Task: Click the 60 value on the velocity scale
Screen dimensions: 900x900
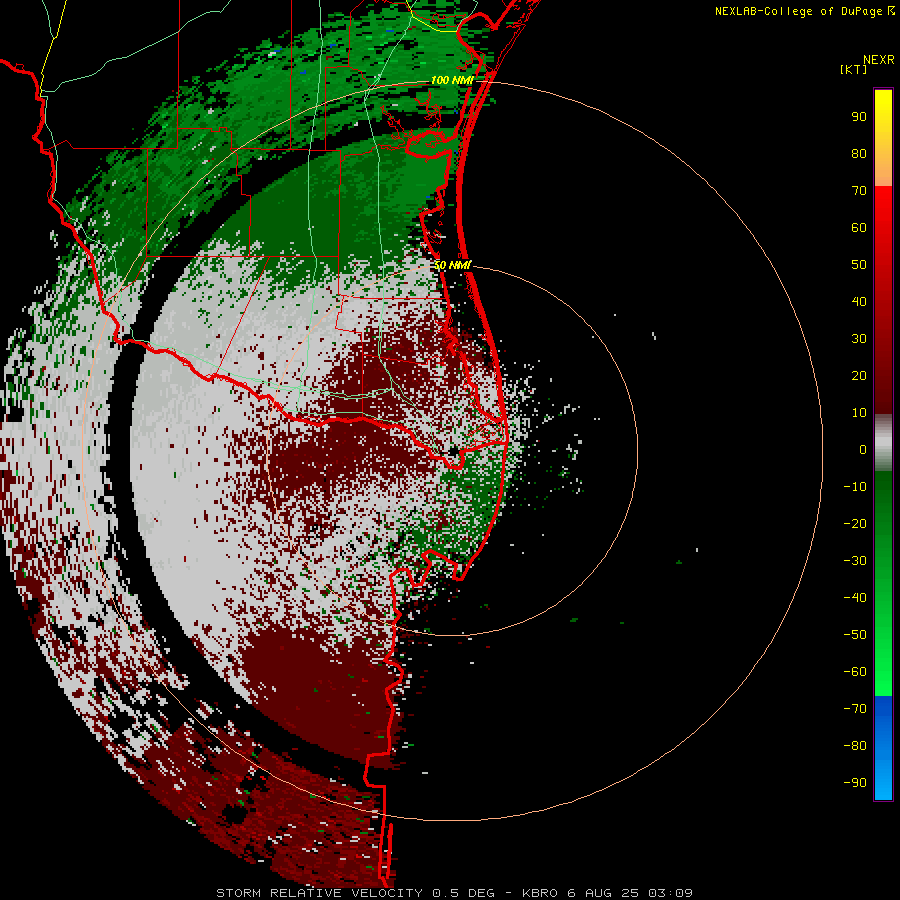Action: (x=859, y=227)
